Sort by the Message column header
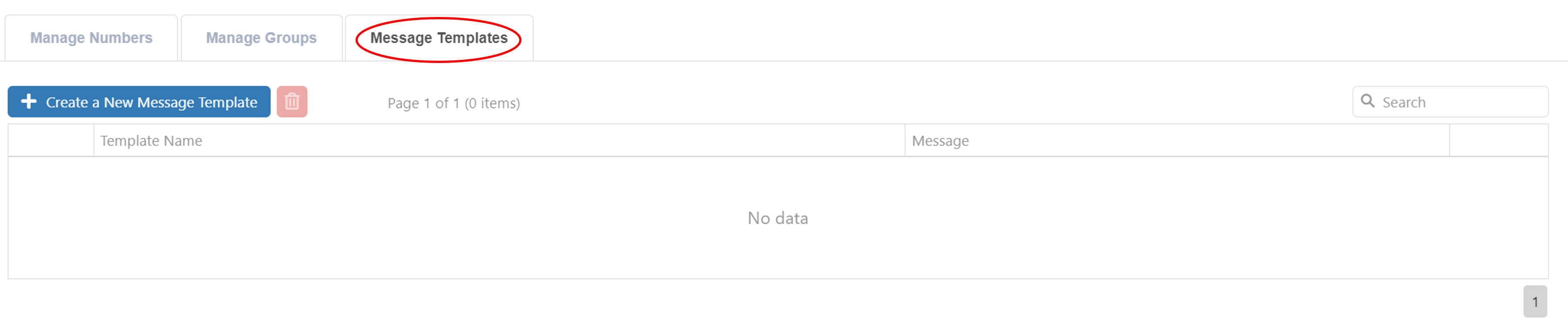1568x326 pixels. [x=941, y=141]
